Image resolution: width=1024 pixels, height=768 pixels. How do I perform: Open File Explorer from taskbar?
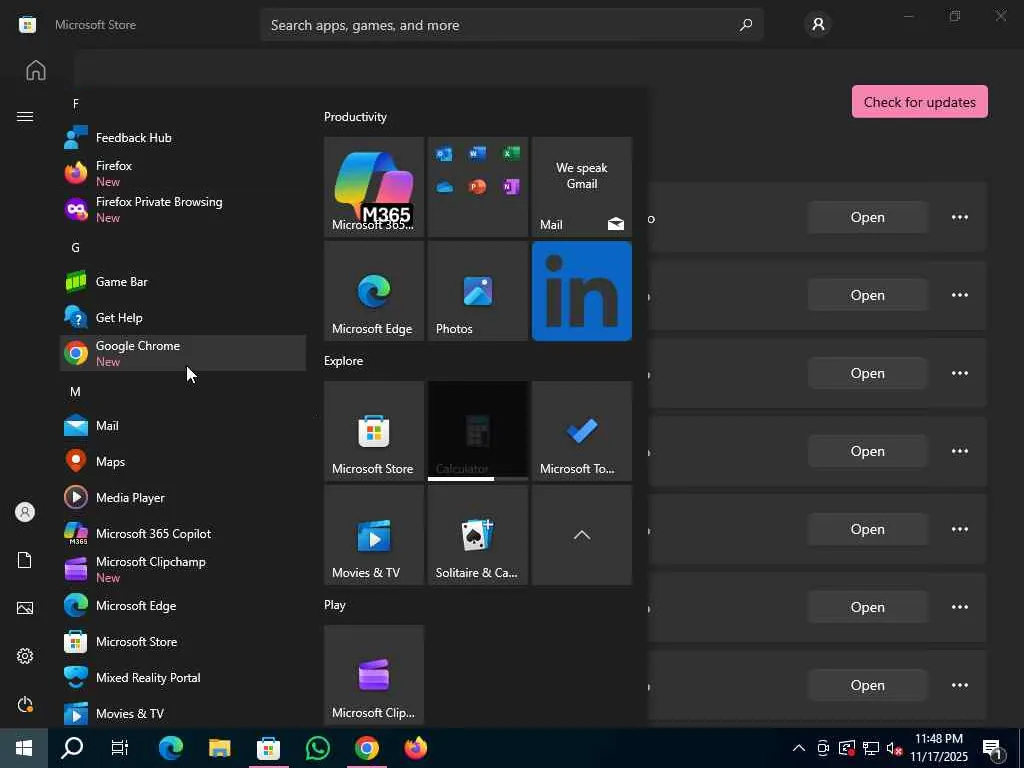tap(219, 748)
